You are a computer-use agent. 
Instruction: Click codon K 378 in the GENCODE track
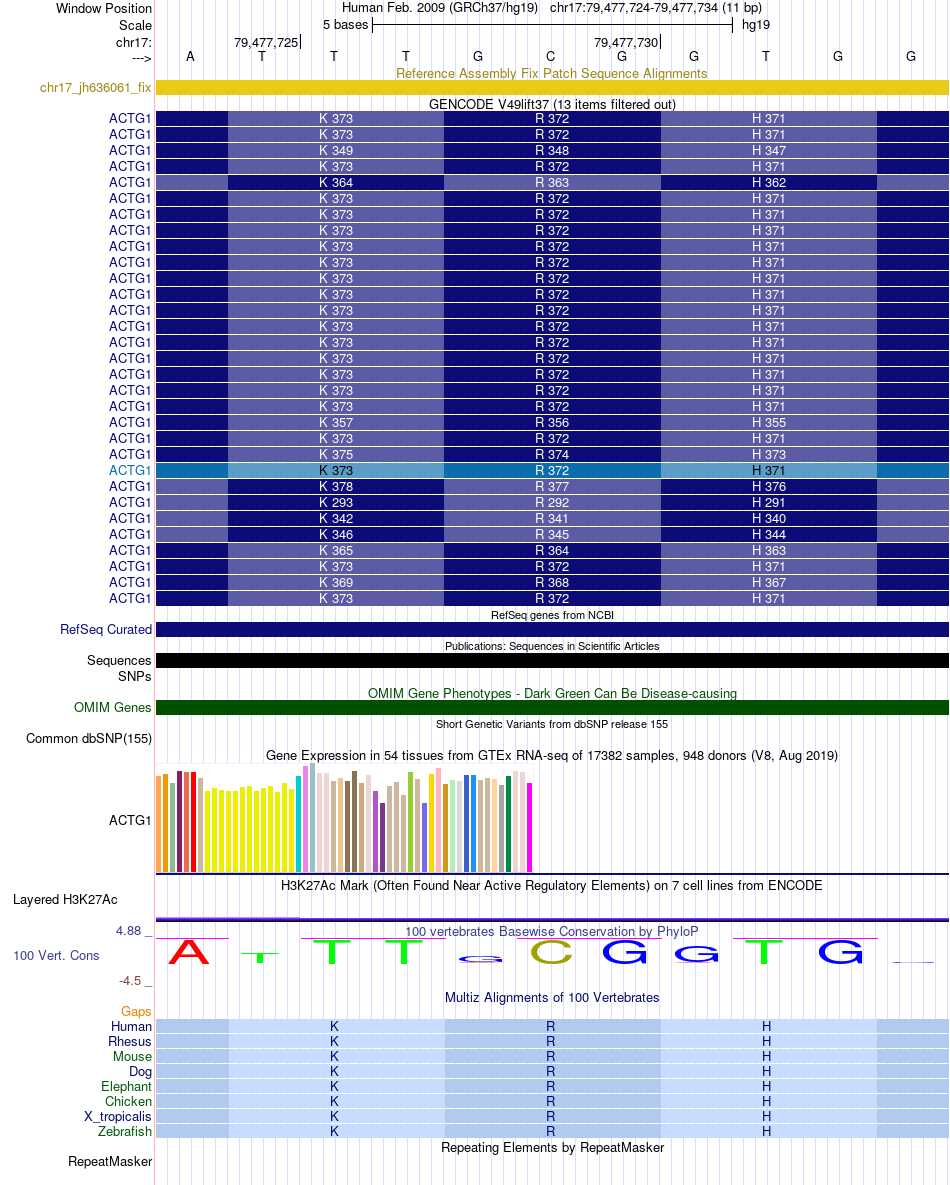pyautogui.click(x=336, y=486)
